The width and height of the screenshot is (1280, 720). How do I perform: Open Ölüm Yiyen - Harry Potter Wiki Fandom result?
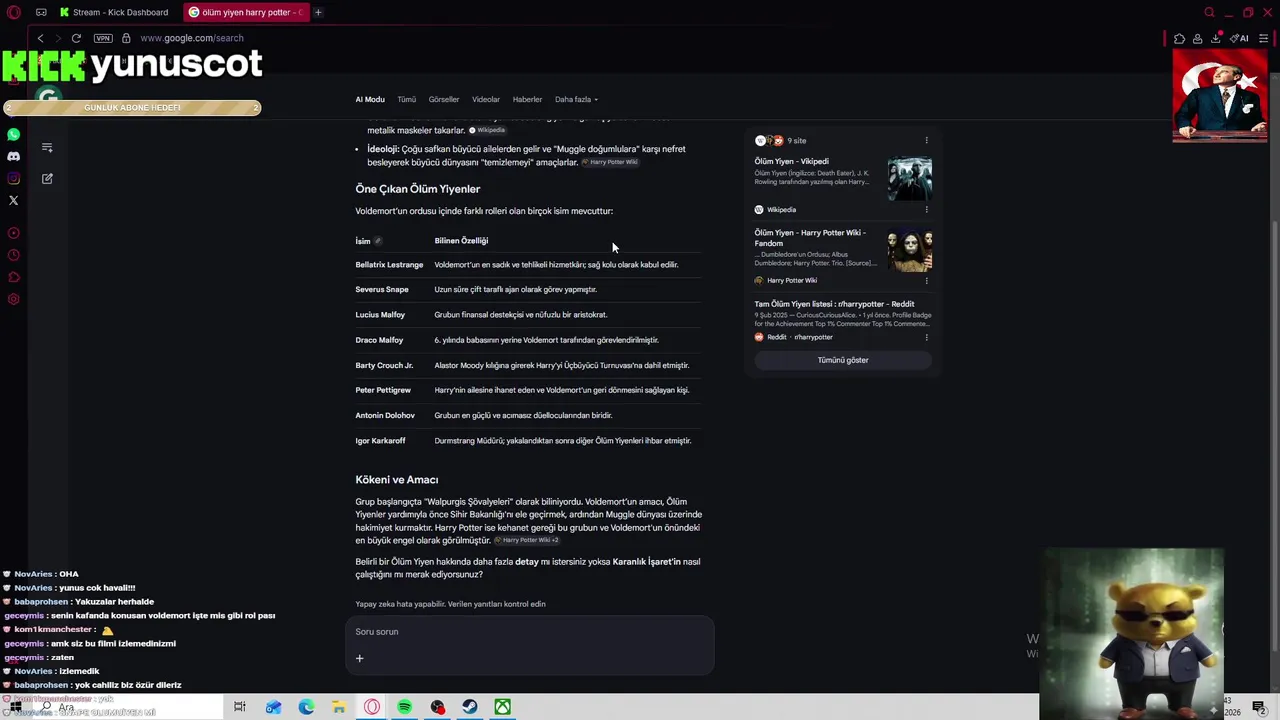point(810,238)
